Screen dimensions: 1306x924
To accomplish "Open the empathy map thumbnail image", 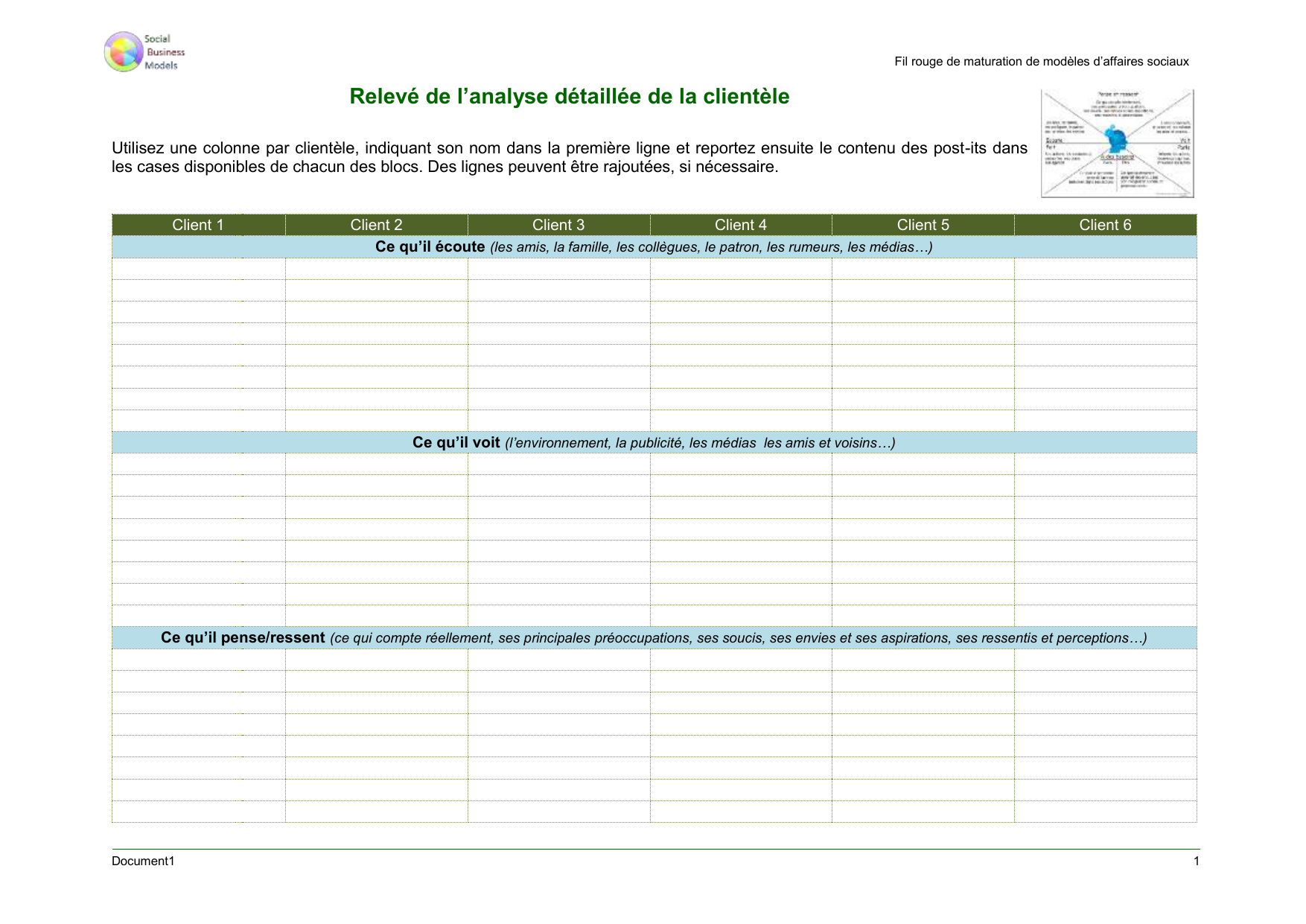I will coord(1116,144).
